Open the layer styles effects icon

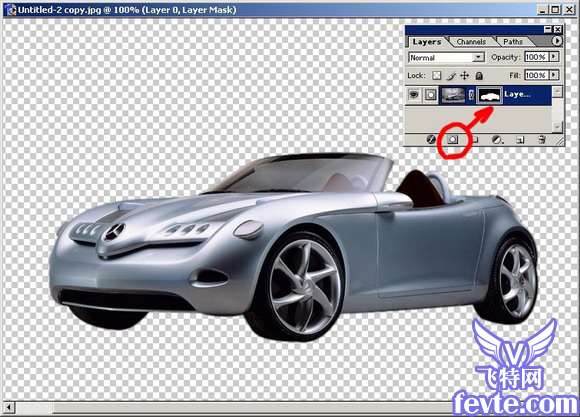pos(431,139)
